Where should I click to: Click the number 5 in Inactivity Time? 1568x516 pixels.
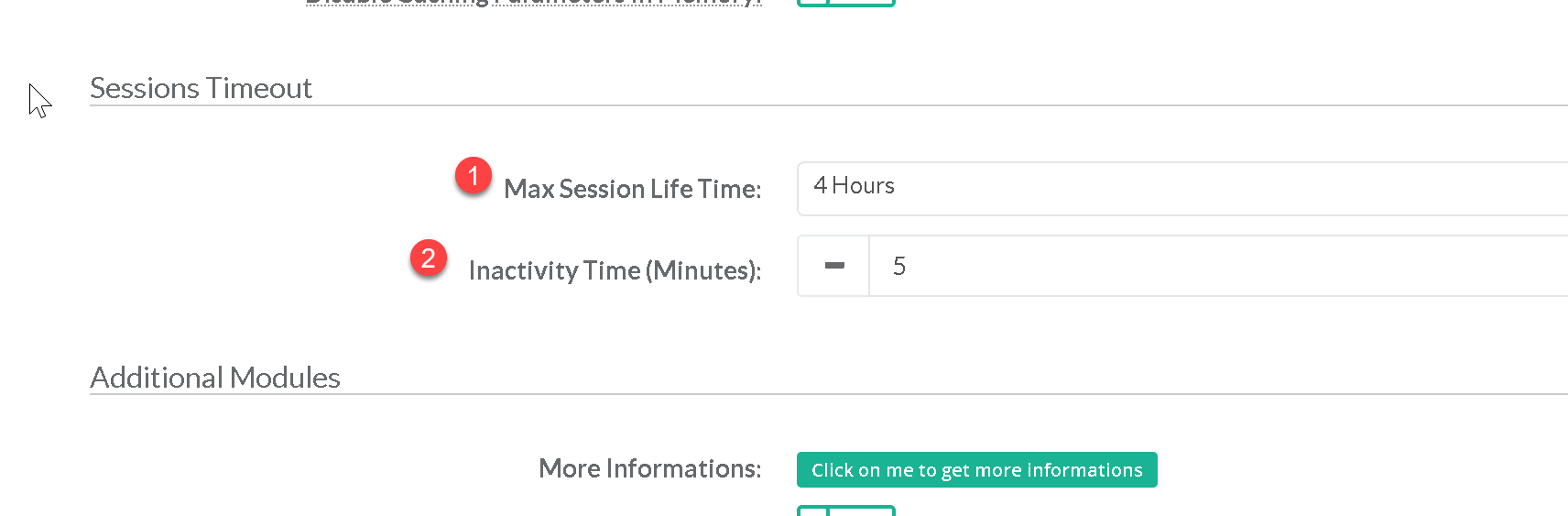coord(899,267)
